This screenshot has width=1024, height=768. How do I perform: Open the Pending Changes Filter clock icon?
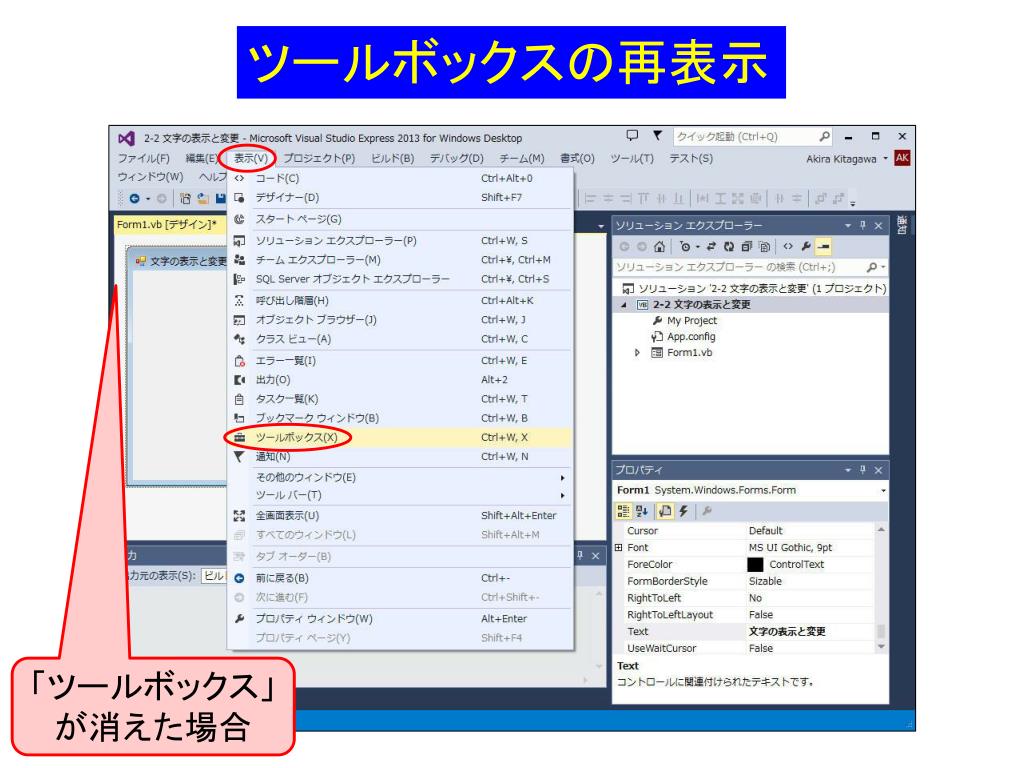685,247
